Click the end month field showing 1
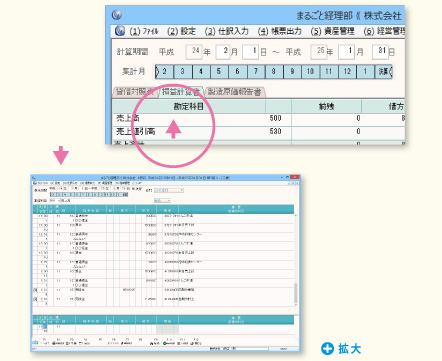Viewport: 442px width, 361px height. point(346,52)
